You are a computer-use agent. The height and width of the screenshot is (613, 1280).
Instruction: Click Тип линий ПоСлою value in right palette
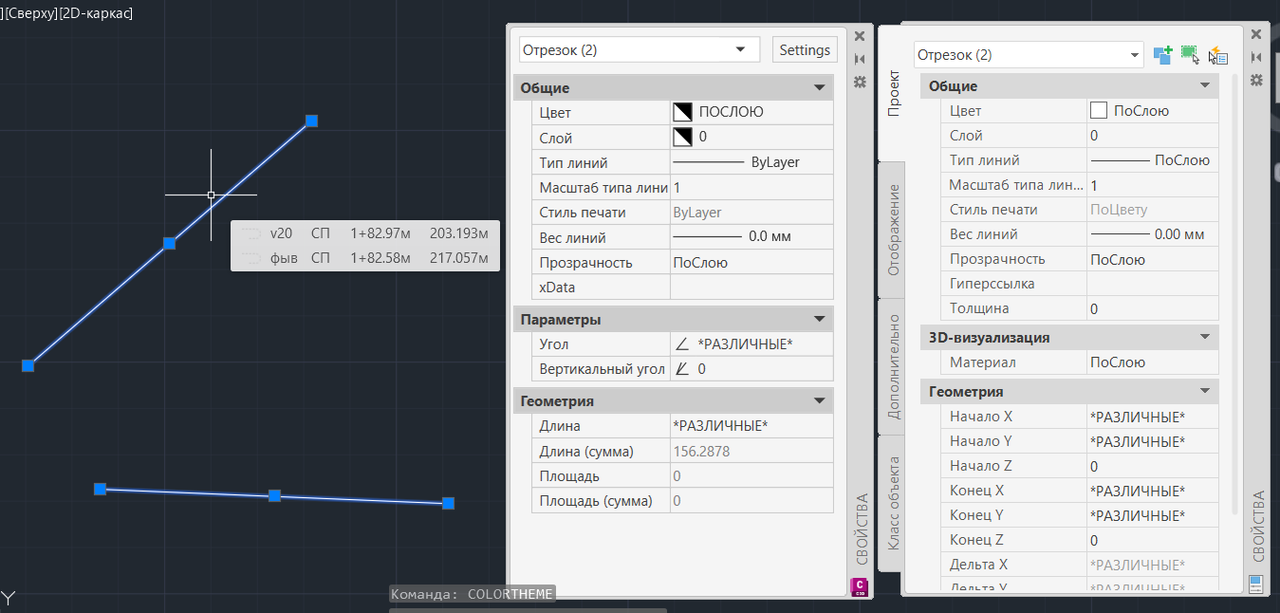point(1153,160)
